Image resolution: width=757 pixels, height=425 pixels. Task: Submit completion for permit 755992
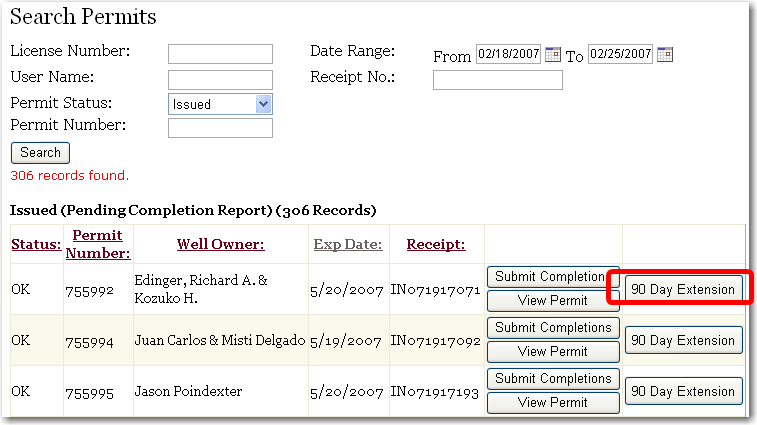pyautogui.click(x=553, y=277)
